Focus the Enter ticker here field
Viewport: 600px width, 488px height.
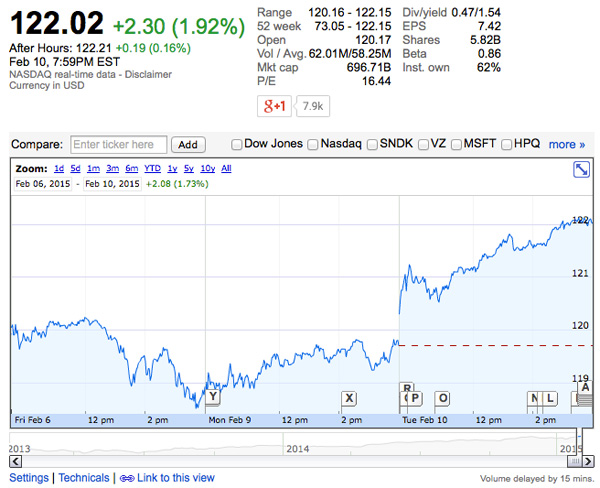[119, 145]
